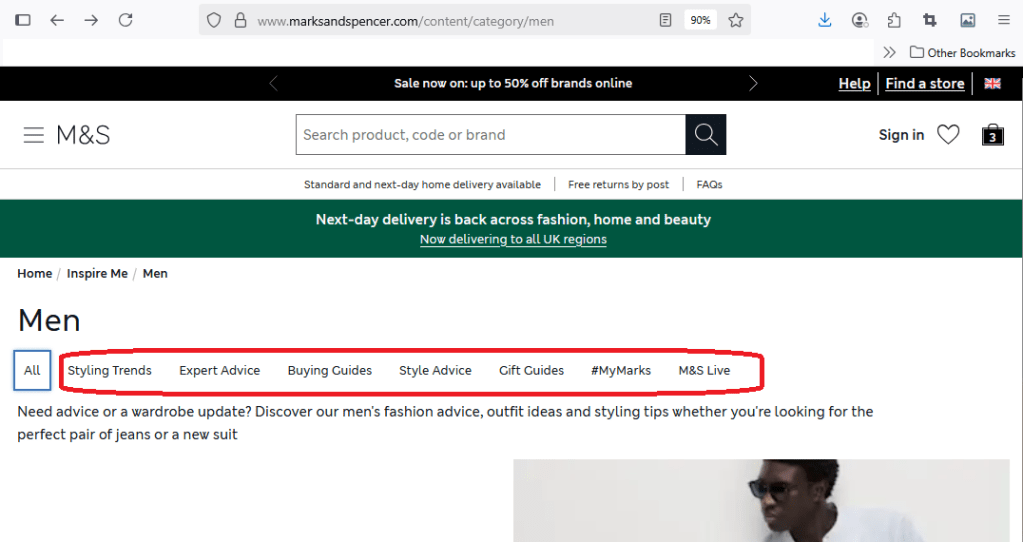The height and width of the screenshot is (542, 1023).
Task: Open the wishlist heart icon
Action: [x=948, y=135]
